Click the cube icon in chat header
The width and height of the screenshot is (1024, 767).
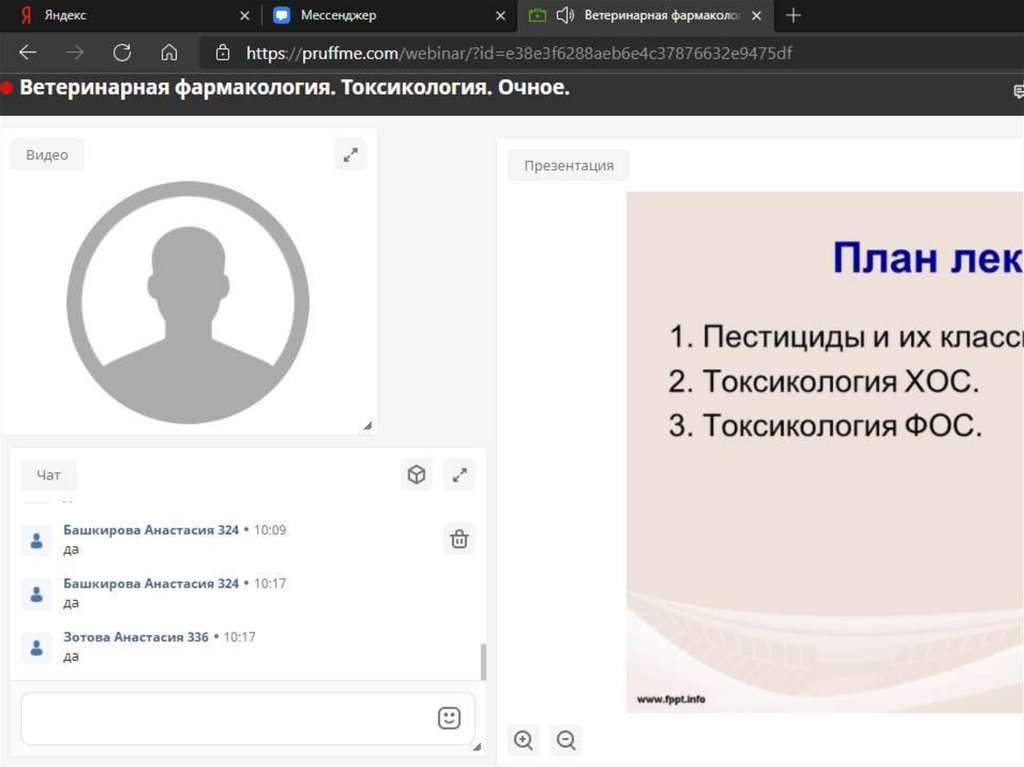[417, 475]
